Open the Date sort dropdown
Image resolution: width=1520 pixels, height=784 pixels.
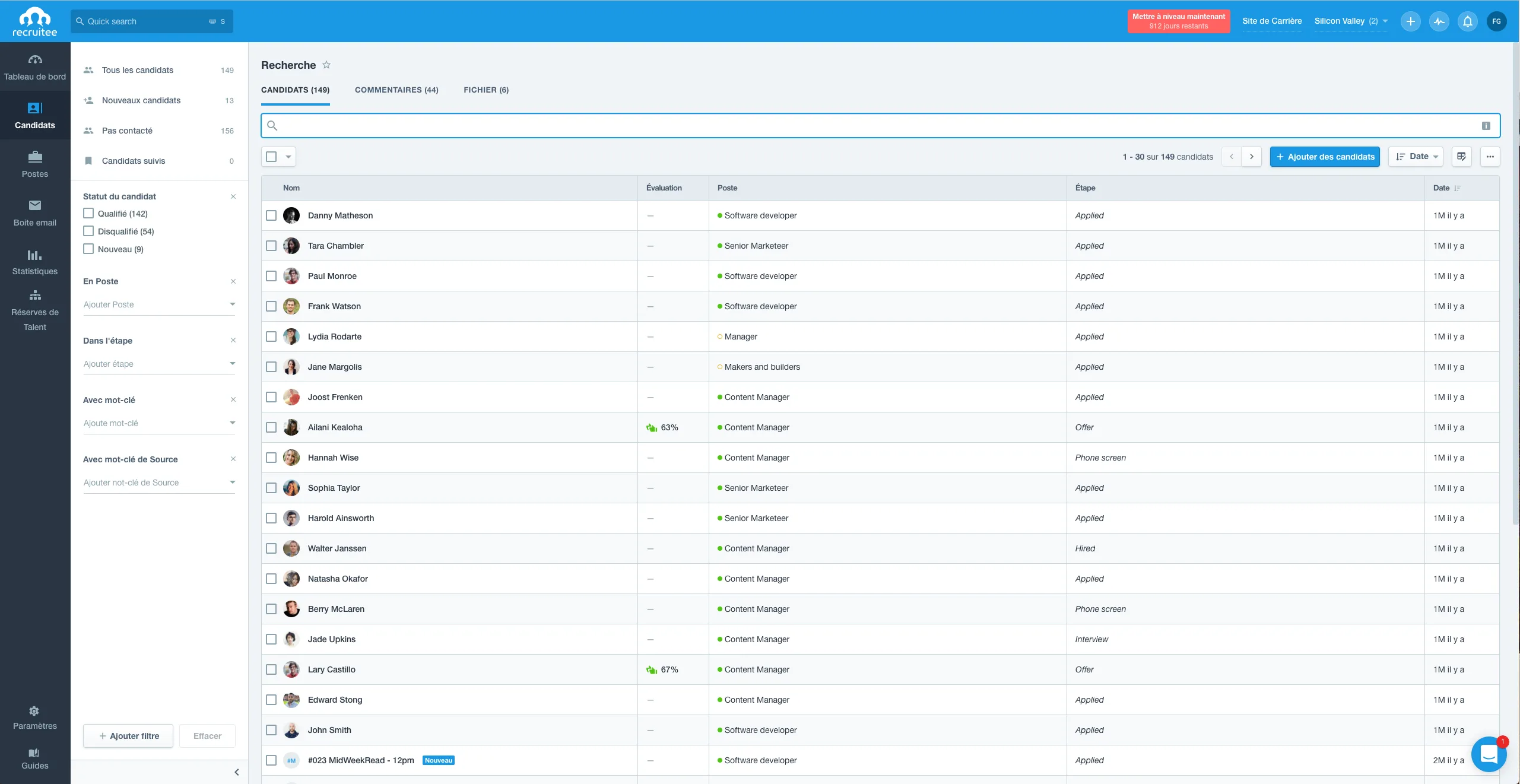[x=1416, y=157]
